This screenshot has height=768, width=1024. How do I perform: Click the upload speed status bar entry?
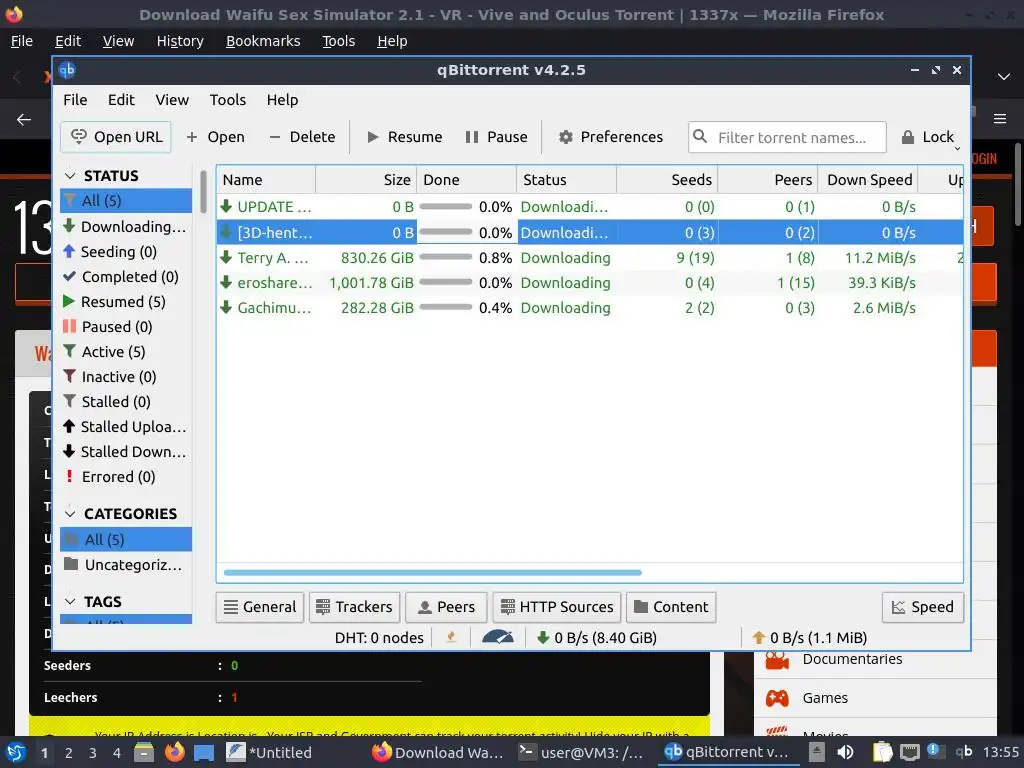pos(810,638)
